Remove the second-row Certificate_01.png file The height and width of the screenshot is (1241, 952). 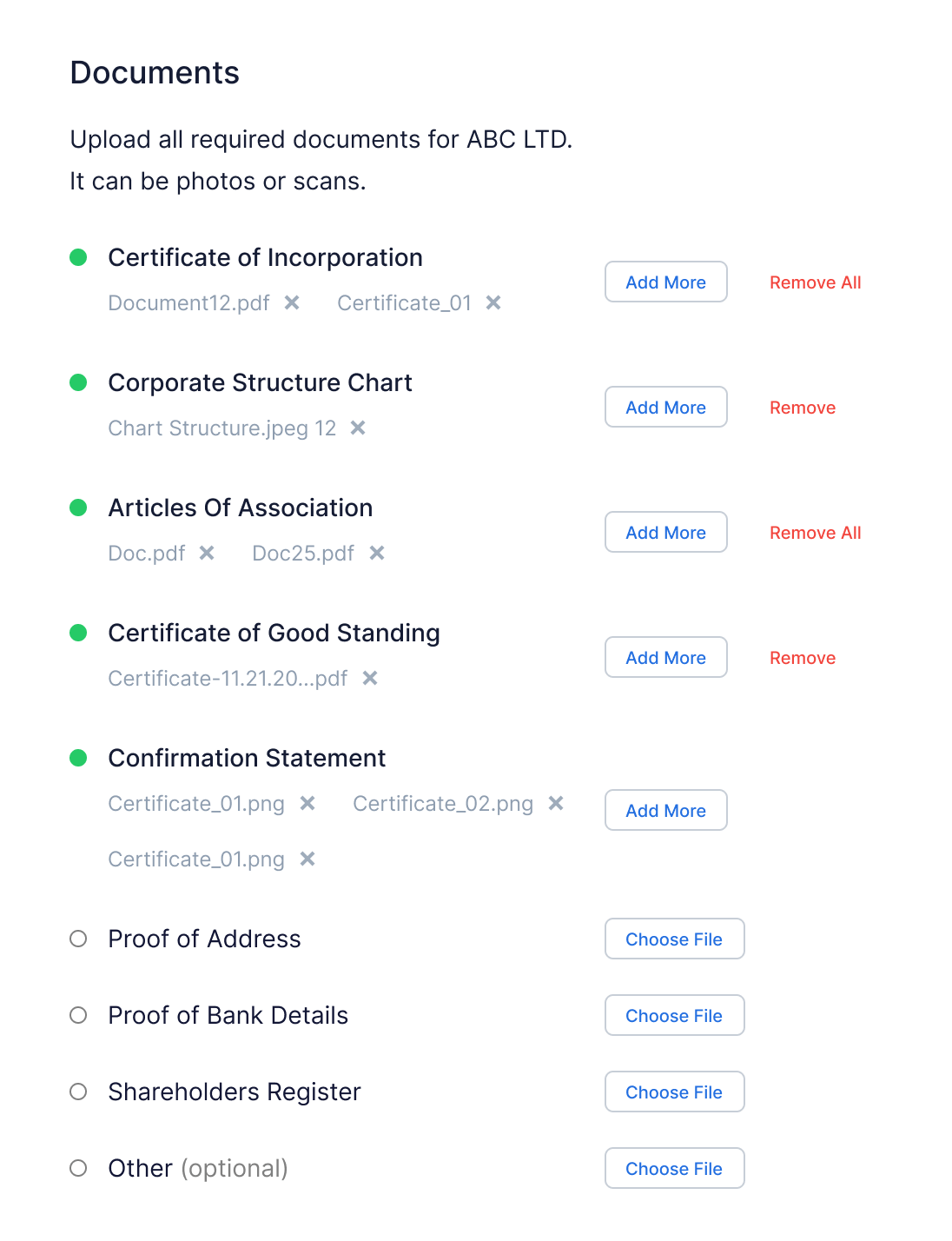click(307, 859)
